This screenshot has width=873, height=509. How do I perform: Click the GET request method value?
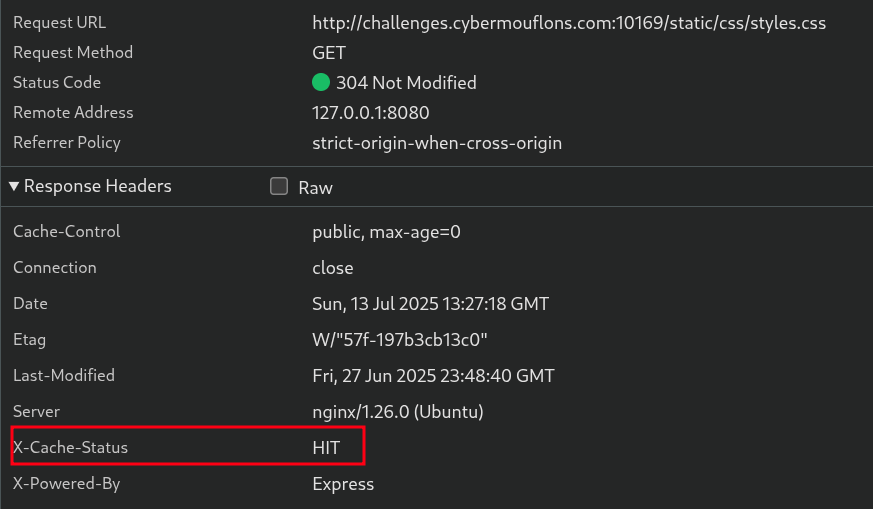(x=329, y=53)
